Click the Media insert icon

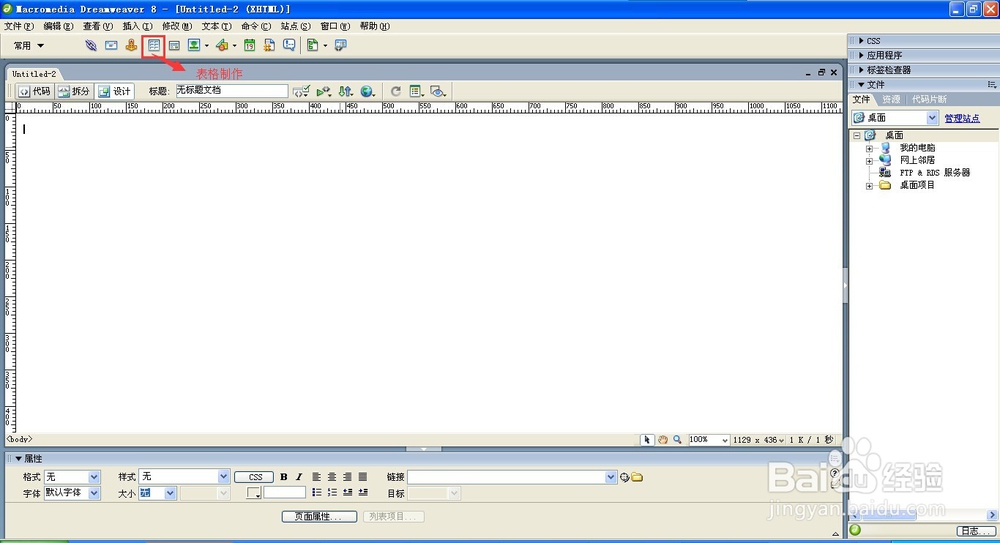click(x=222, y=45)
